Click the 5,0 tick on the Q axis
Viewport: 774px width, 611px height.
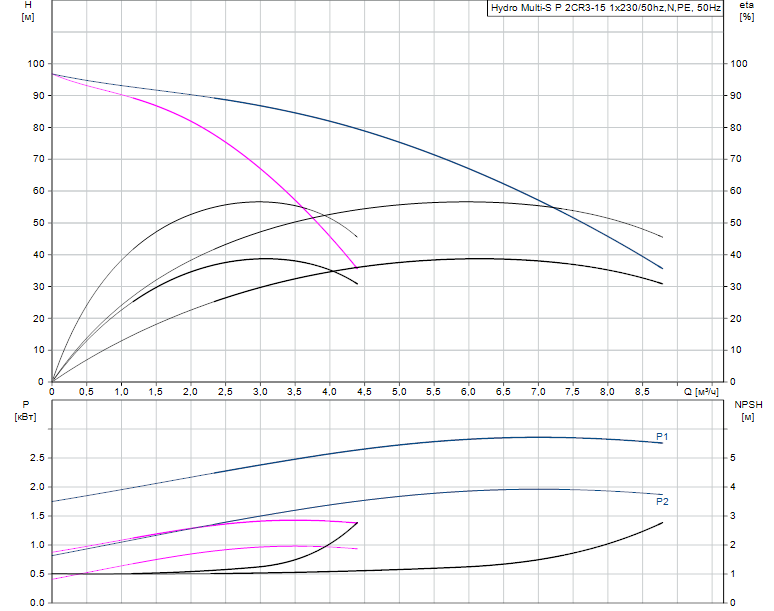tap(399, 392)
